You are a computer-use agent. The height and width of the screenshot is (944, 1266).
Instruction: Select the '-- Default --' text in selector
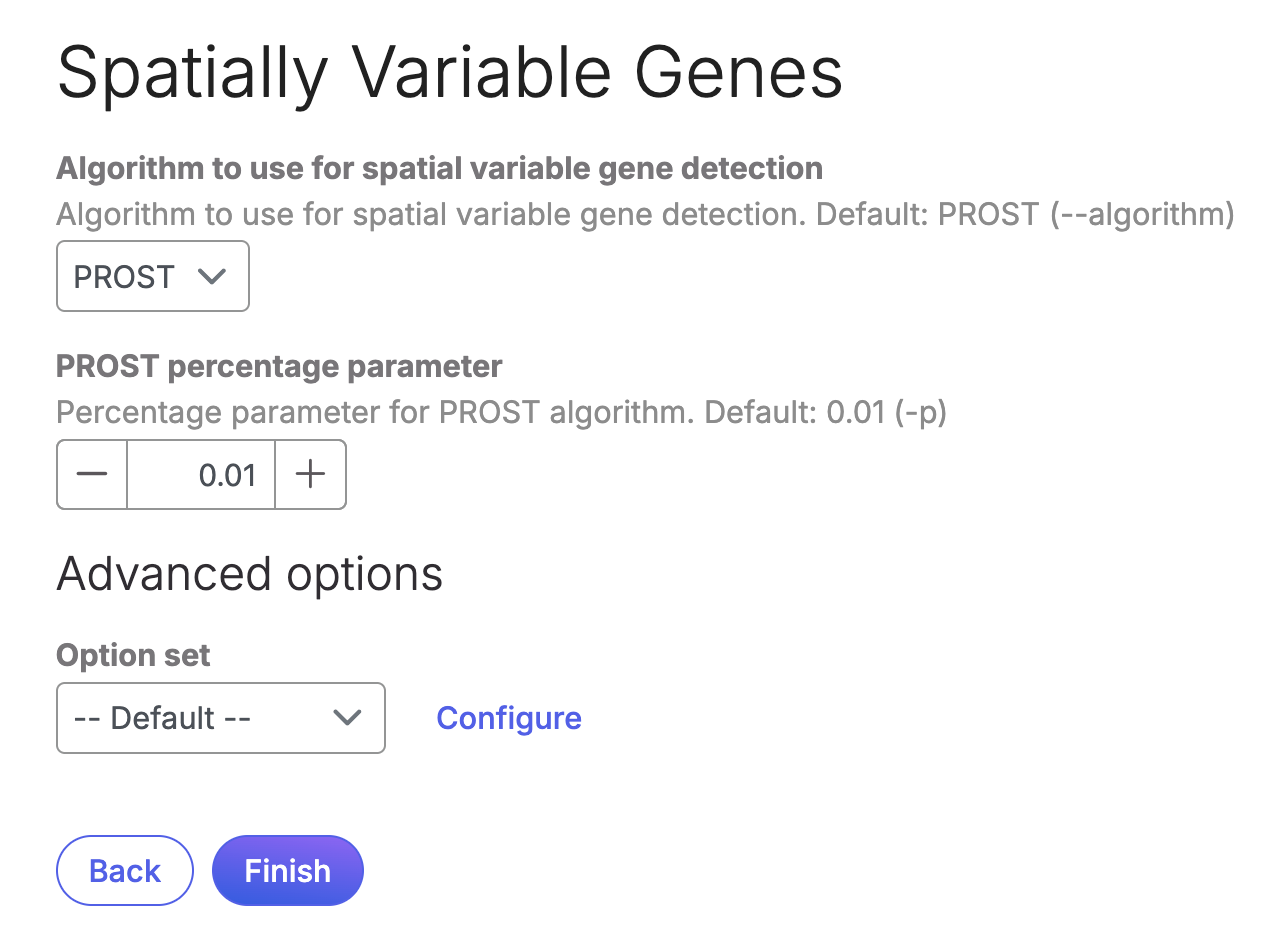[163, 718]
